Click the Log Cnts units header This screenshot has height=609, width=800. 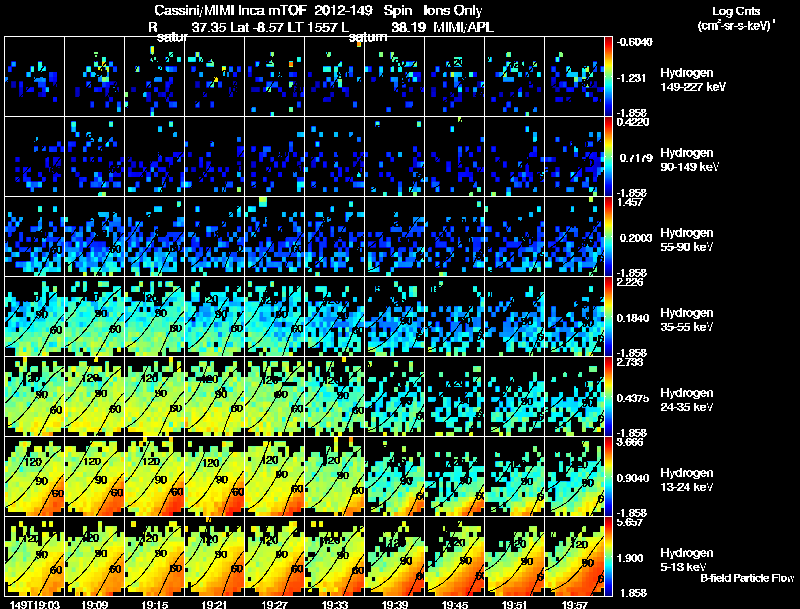click(736, 18)
